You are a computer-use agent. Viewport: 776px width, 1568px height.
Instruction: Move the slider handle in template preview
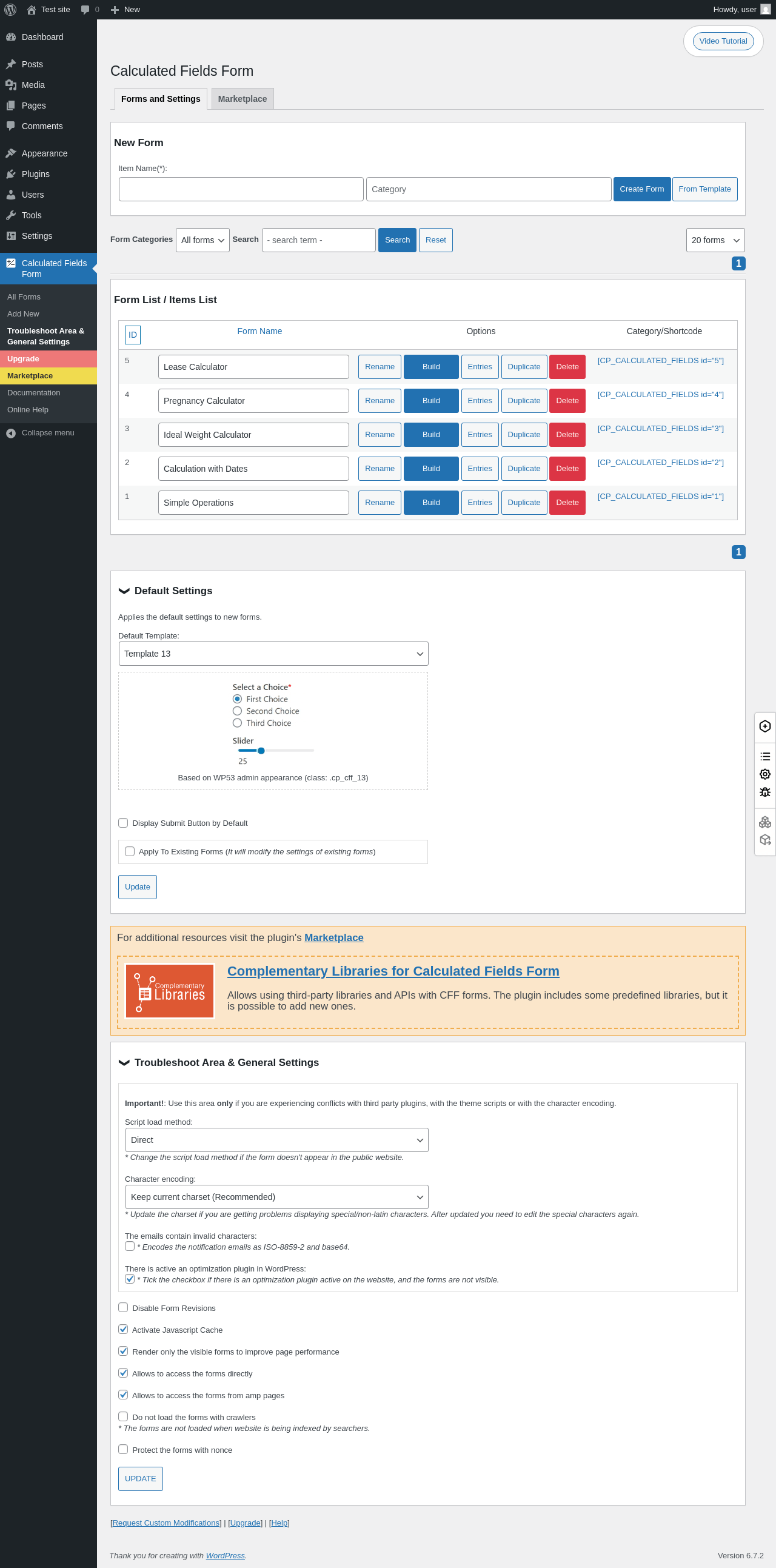[x=261, y=751]
